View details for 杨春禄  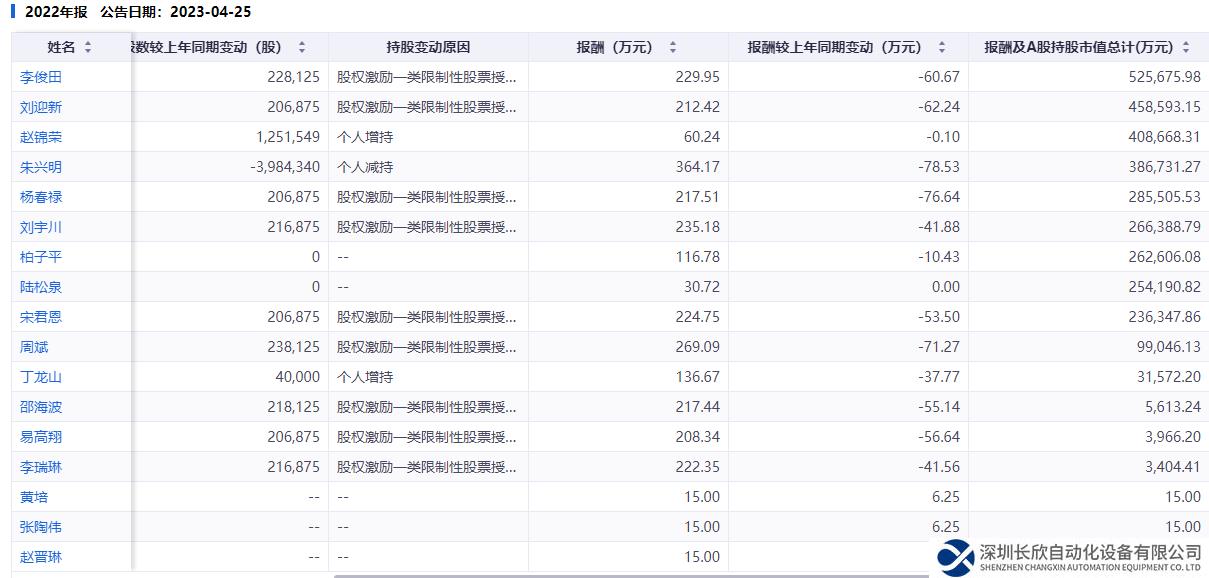click(41, 197)
